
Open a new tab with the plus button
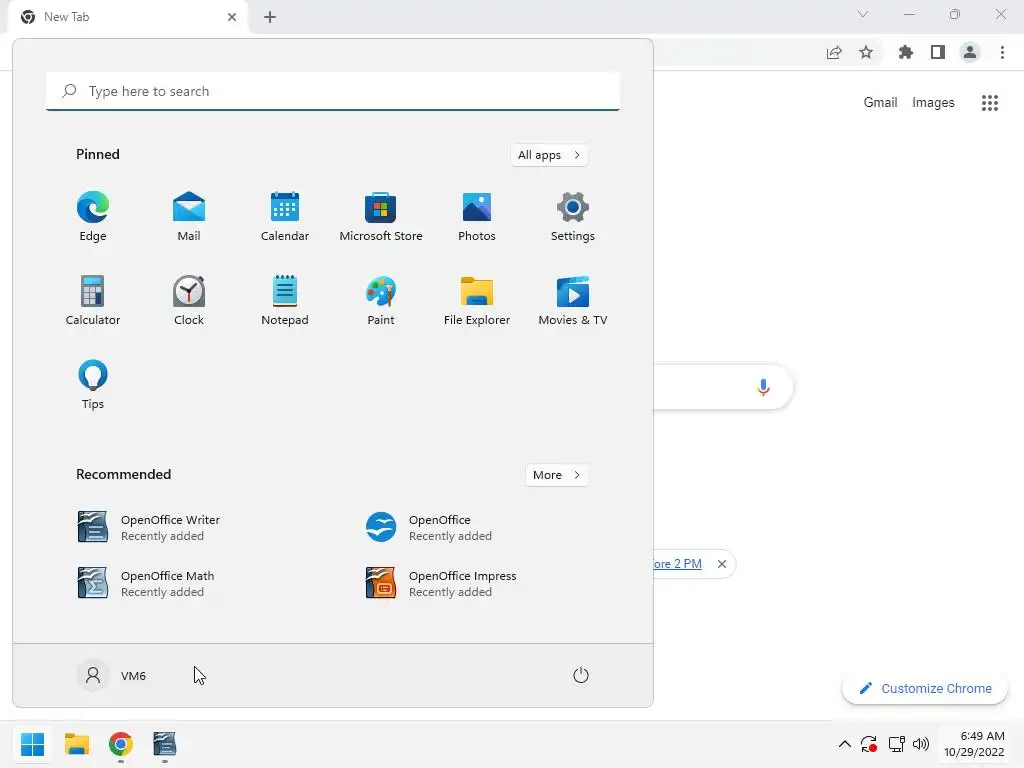coord(270,17)
